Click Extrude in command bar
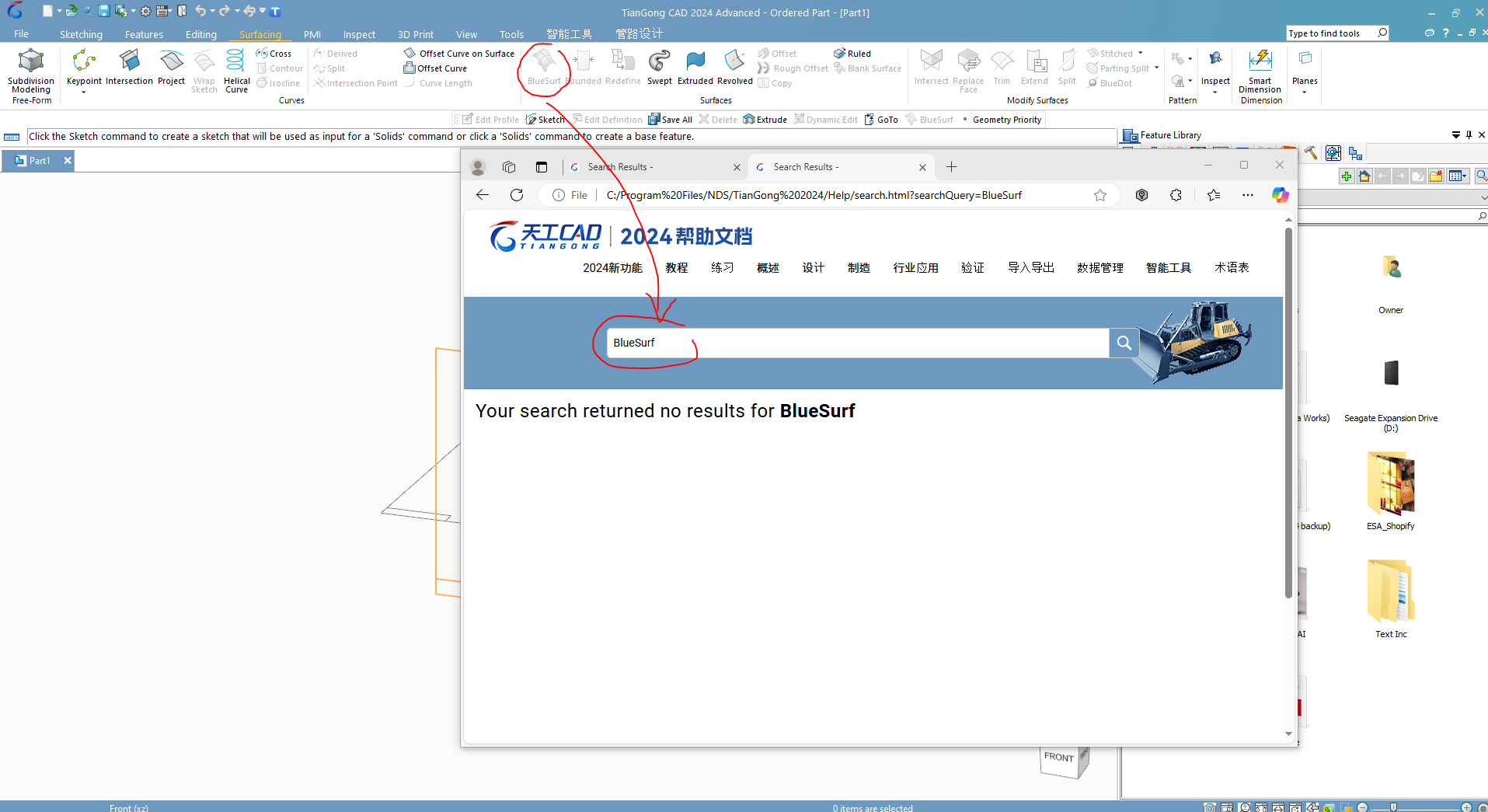 765,120
